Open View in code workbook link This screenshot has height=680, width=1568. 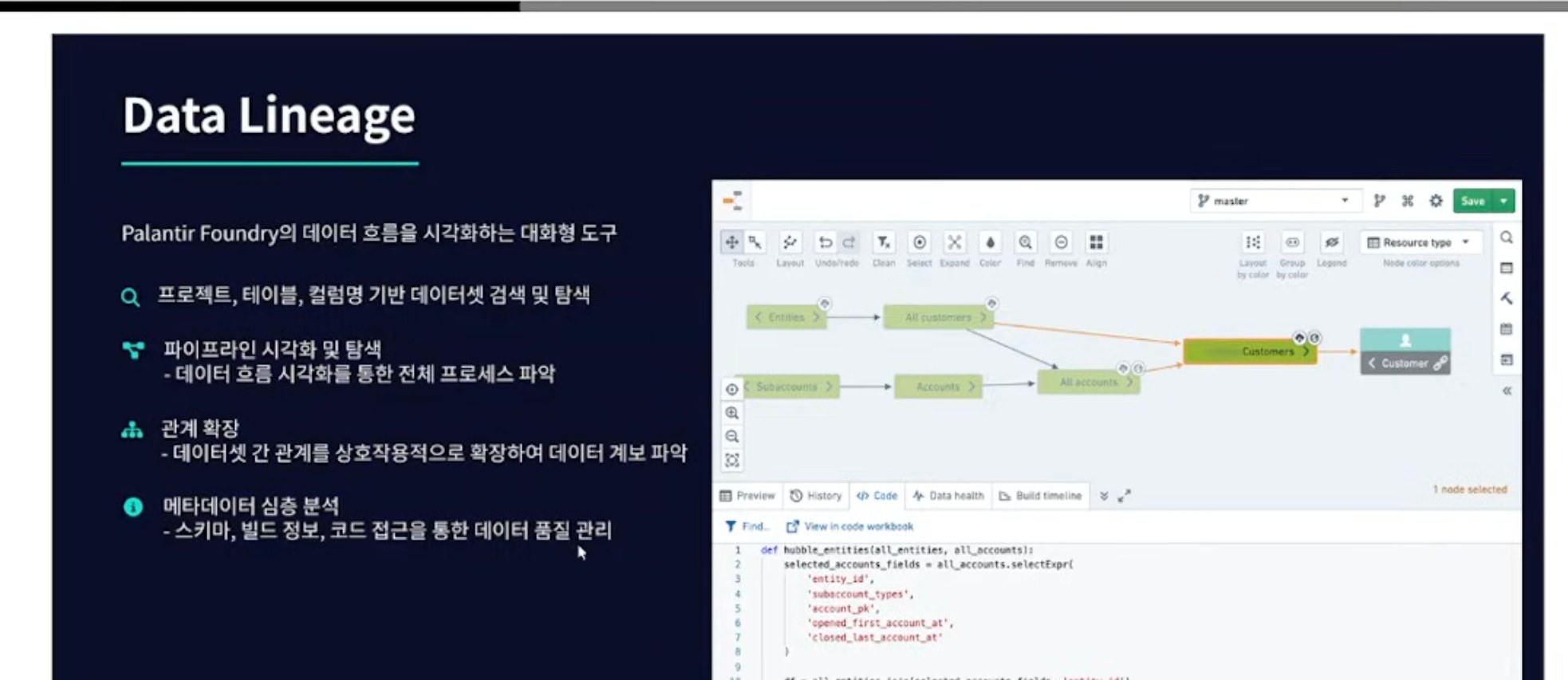click(850, 526)
